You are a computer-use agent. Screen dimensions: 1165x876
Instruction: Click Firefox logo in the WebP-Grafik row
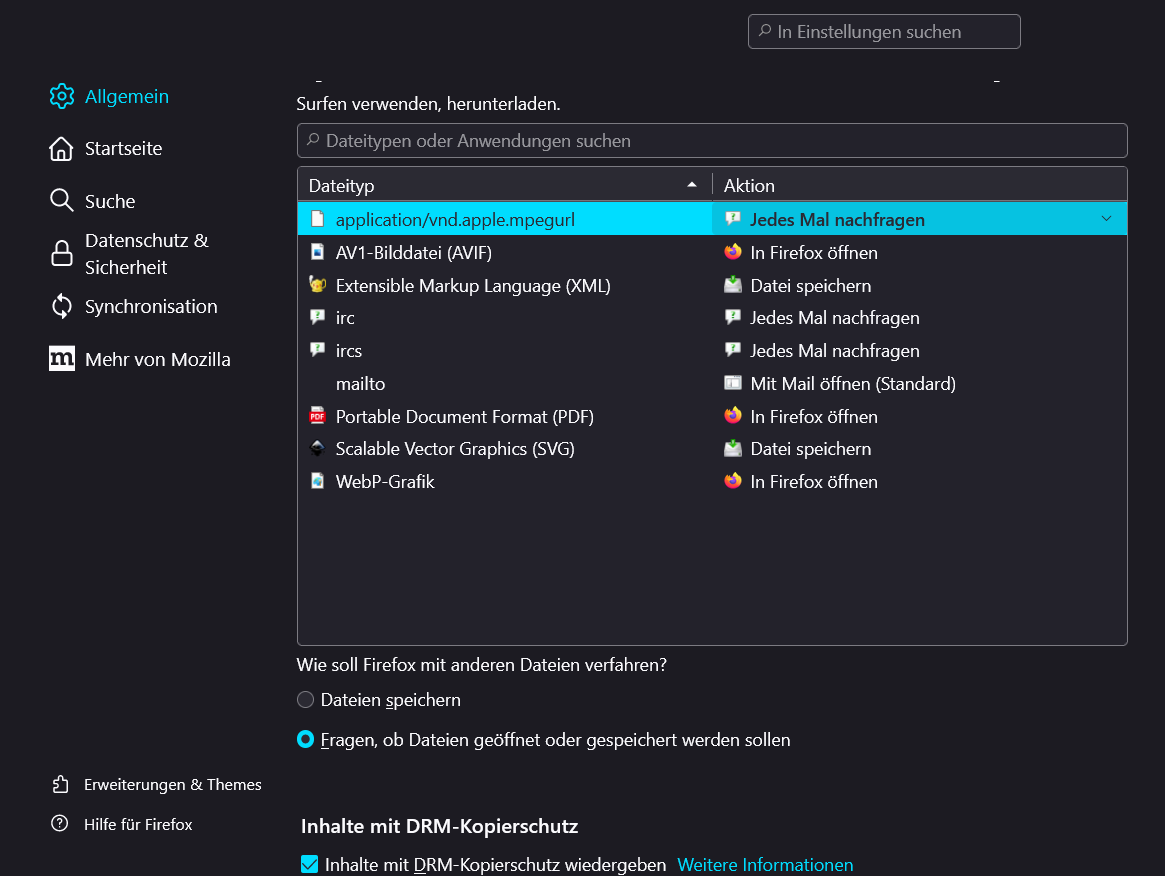point(733,481)
